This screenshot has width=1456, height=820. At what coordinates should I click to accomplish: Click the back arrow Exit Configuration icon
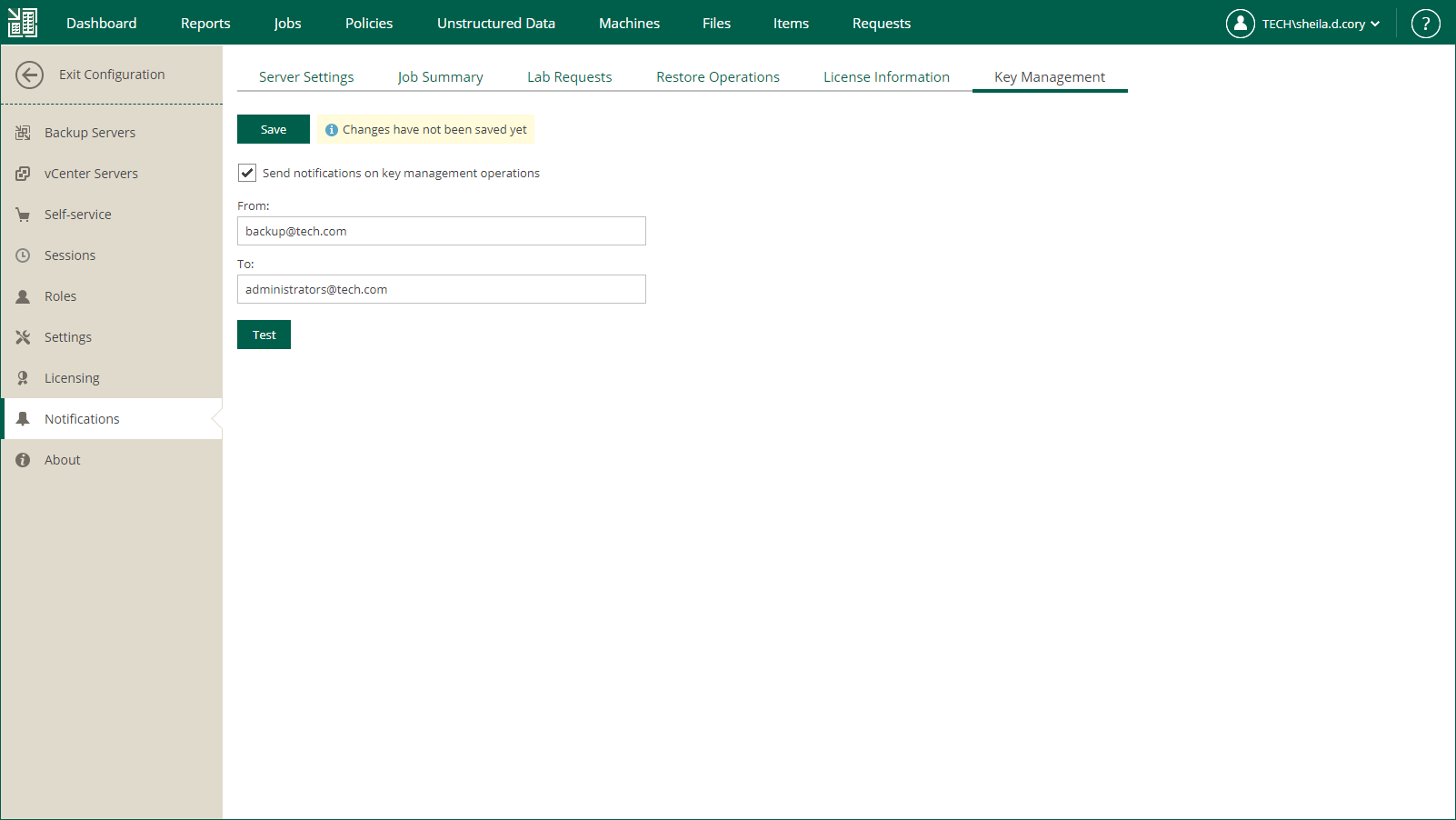point(29,75)
